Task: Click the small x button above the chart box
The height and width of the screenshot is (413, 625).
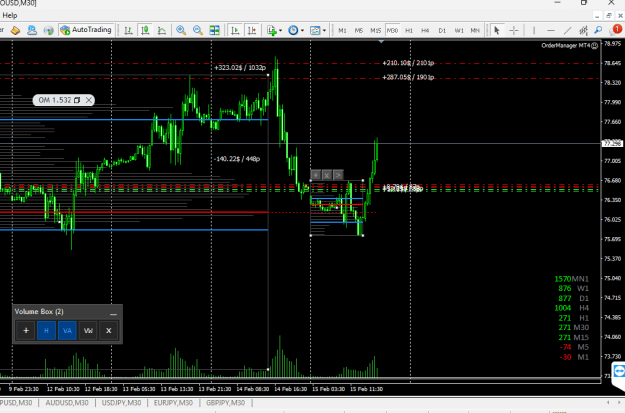Action: pos(327,175)
